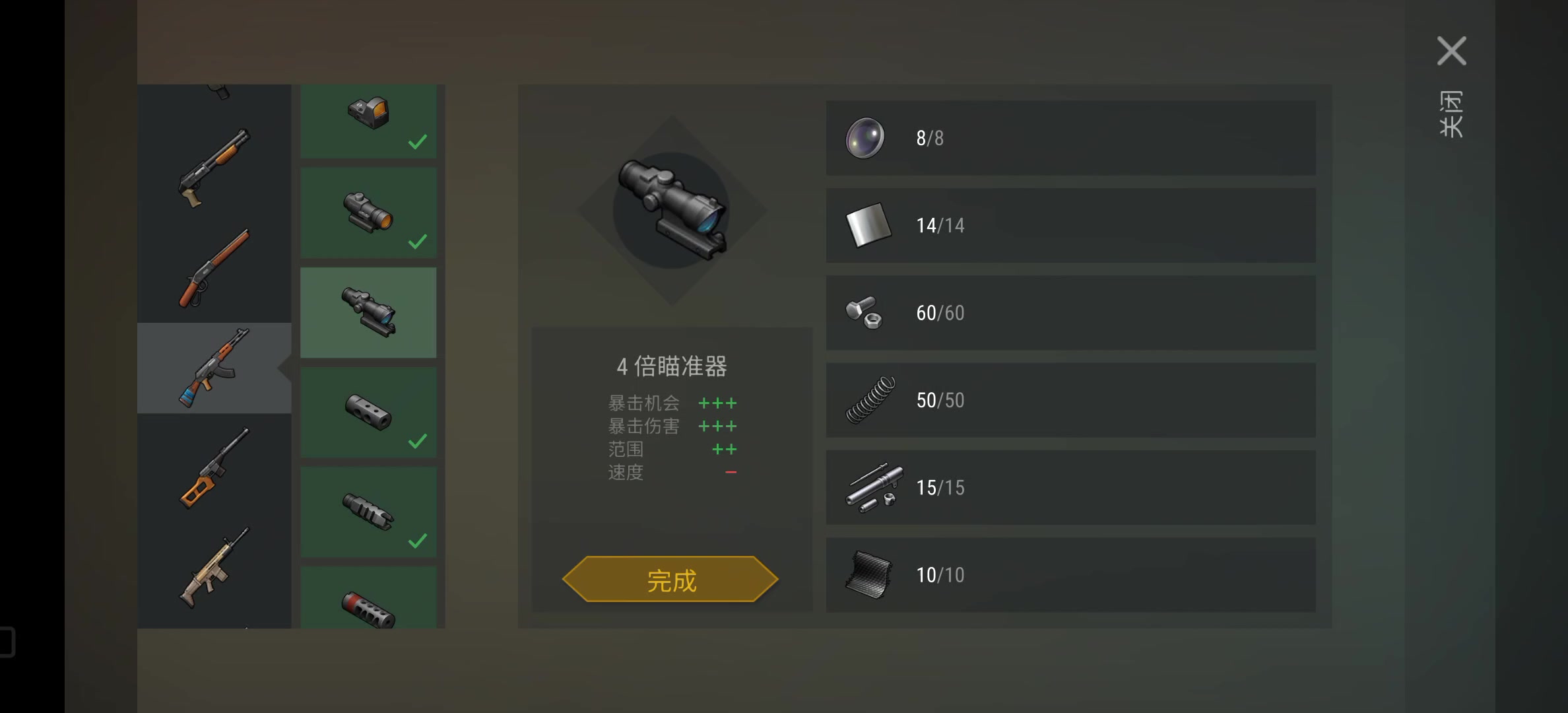Click the 完成 button
This screenshot has height=713, width=1568.
pos(670,580)
